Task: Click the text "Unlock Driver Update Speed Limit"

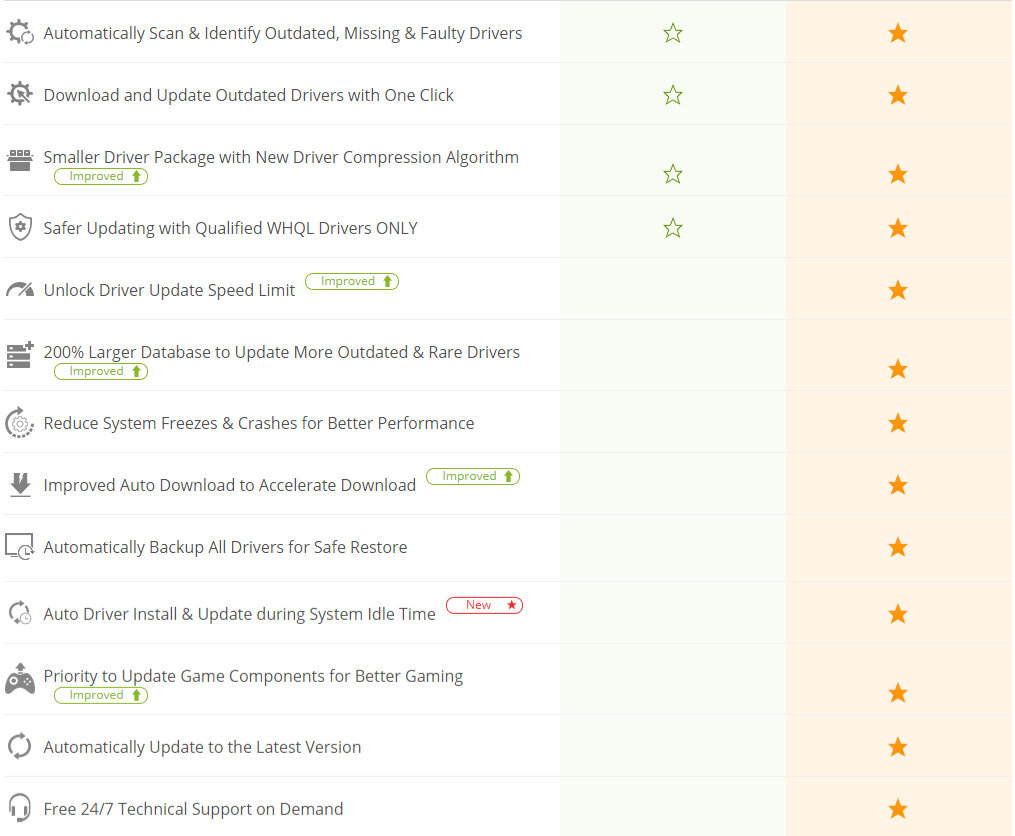Action: click(170, 290)
